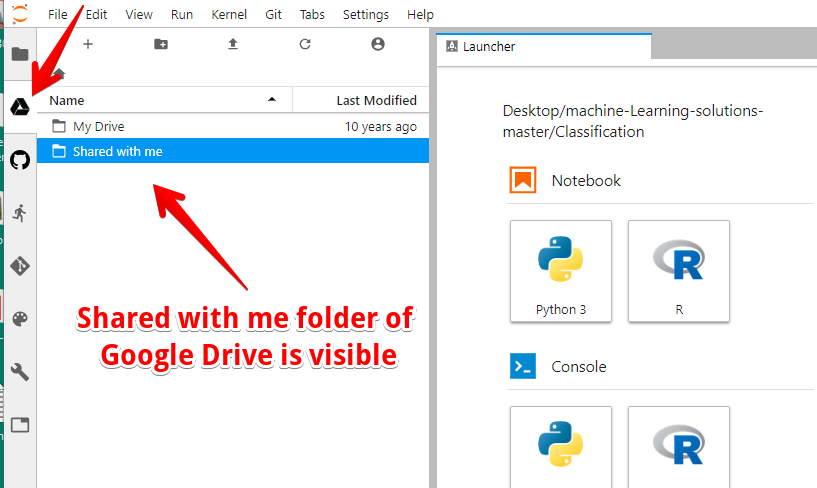Click the New Folder toolbar icon
This screenshot has width=817, height=488.
point(161,44)
